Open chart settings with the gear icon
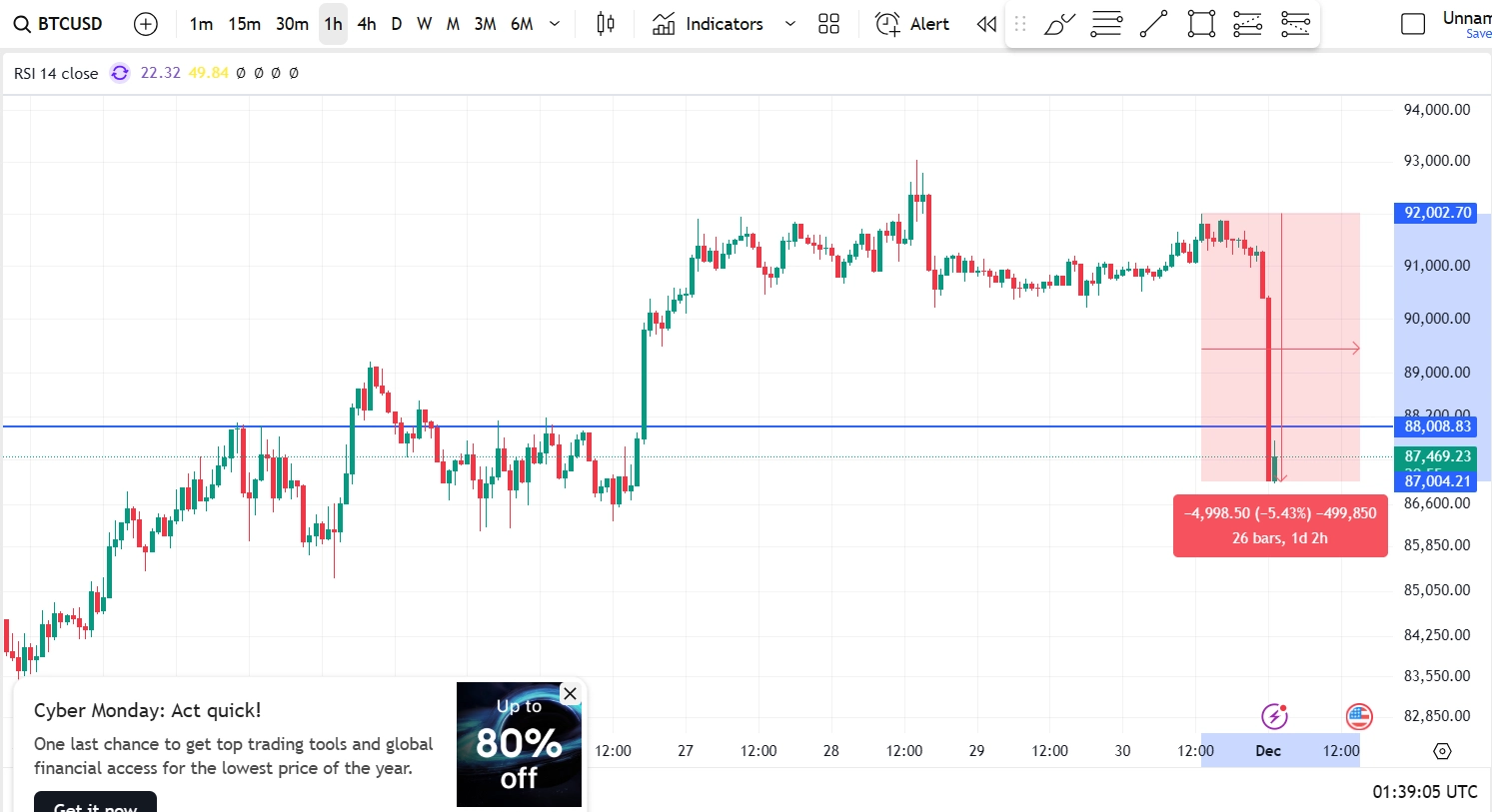1492x812 pixels. pos(1442,751)
